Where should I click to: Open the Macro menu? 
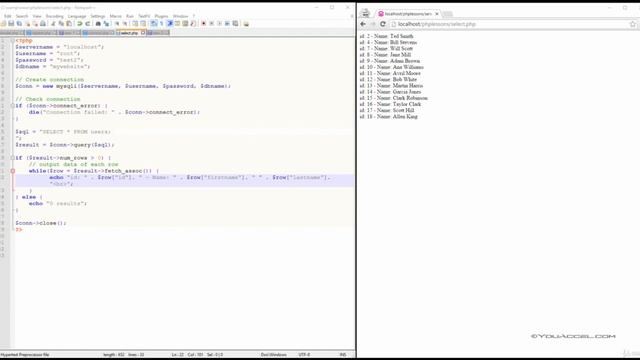(116, 16)
